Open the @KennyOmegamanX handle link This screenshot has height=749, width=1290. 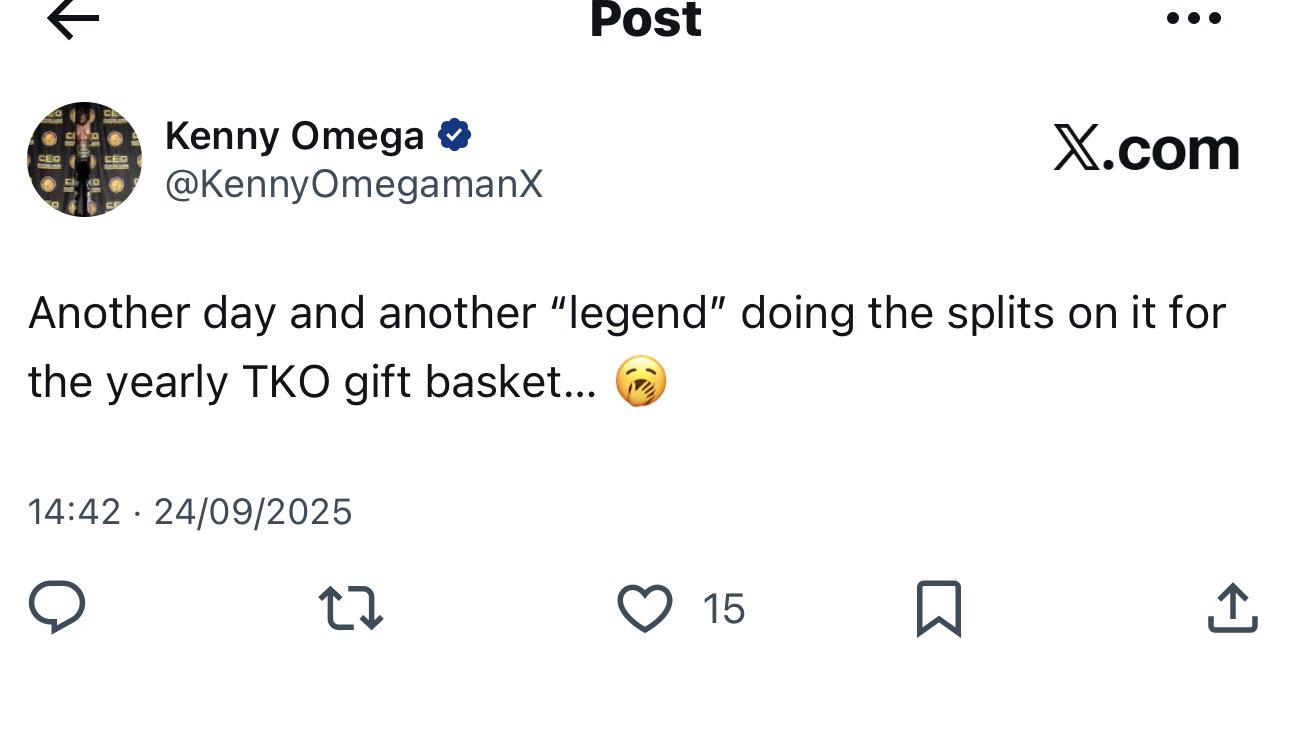[x=353, y=184]
